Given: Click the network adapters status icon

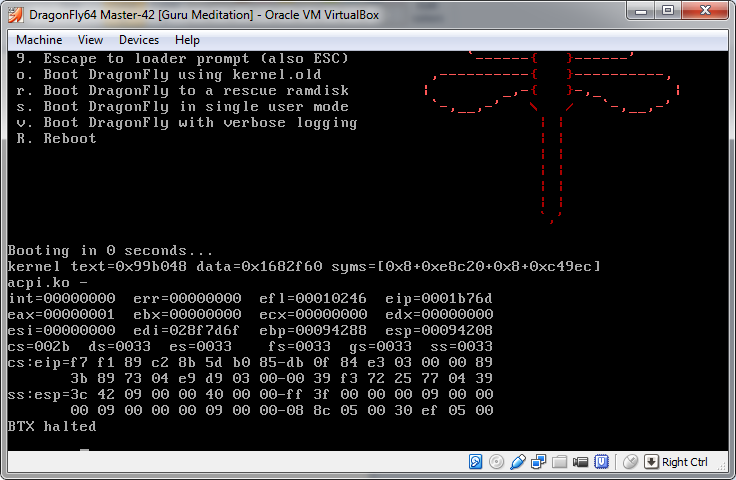Looking at the screenshot, I should (x=539, y=461).
